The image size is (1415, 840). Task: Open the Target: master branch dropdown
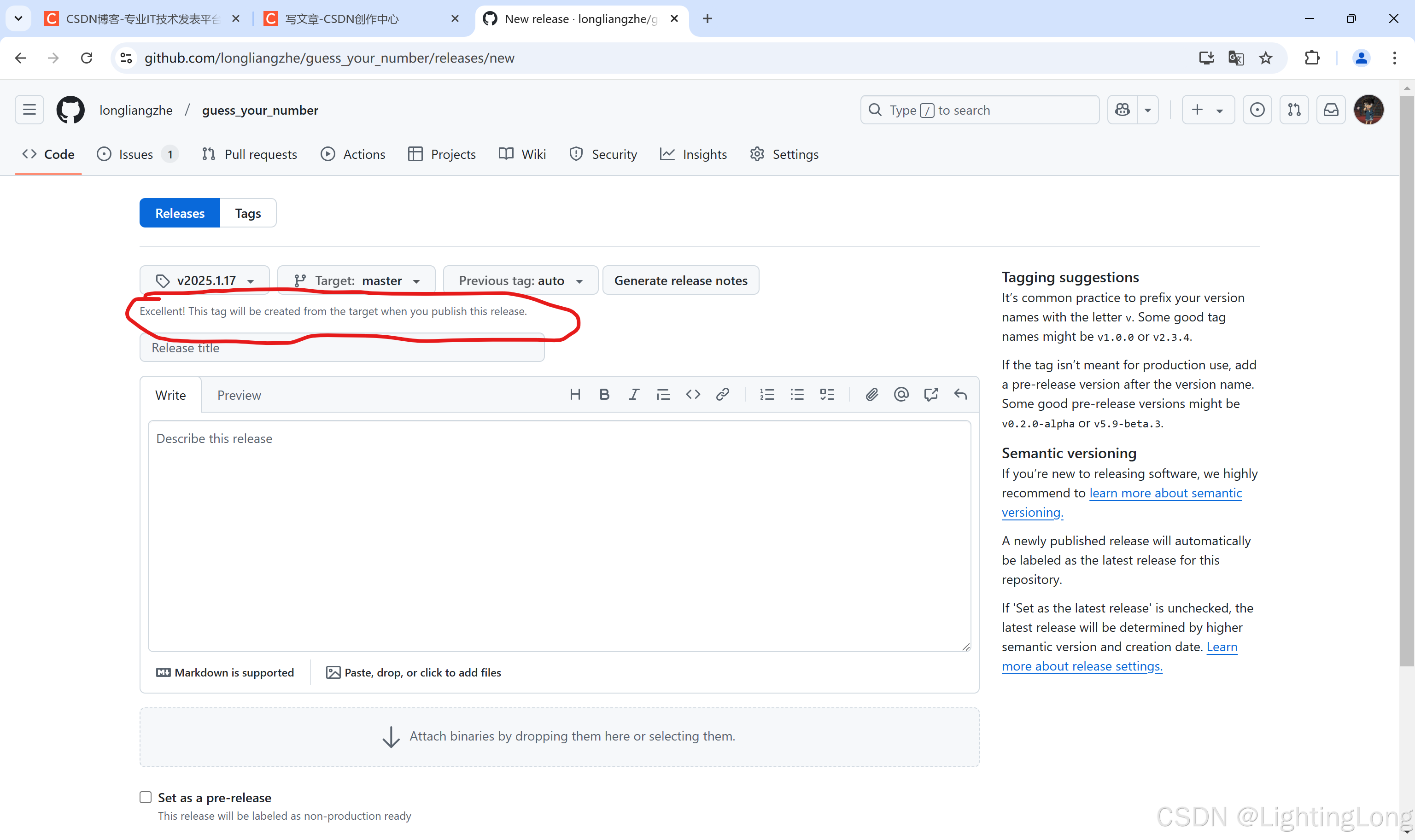(x=357, y=281)
